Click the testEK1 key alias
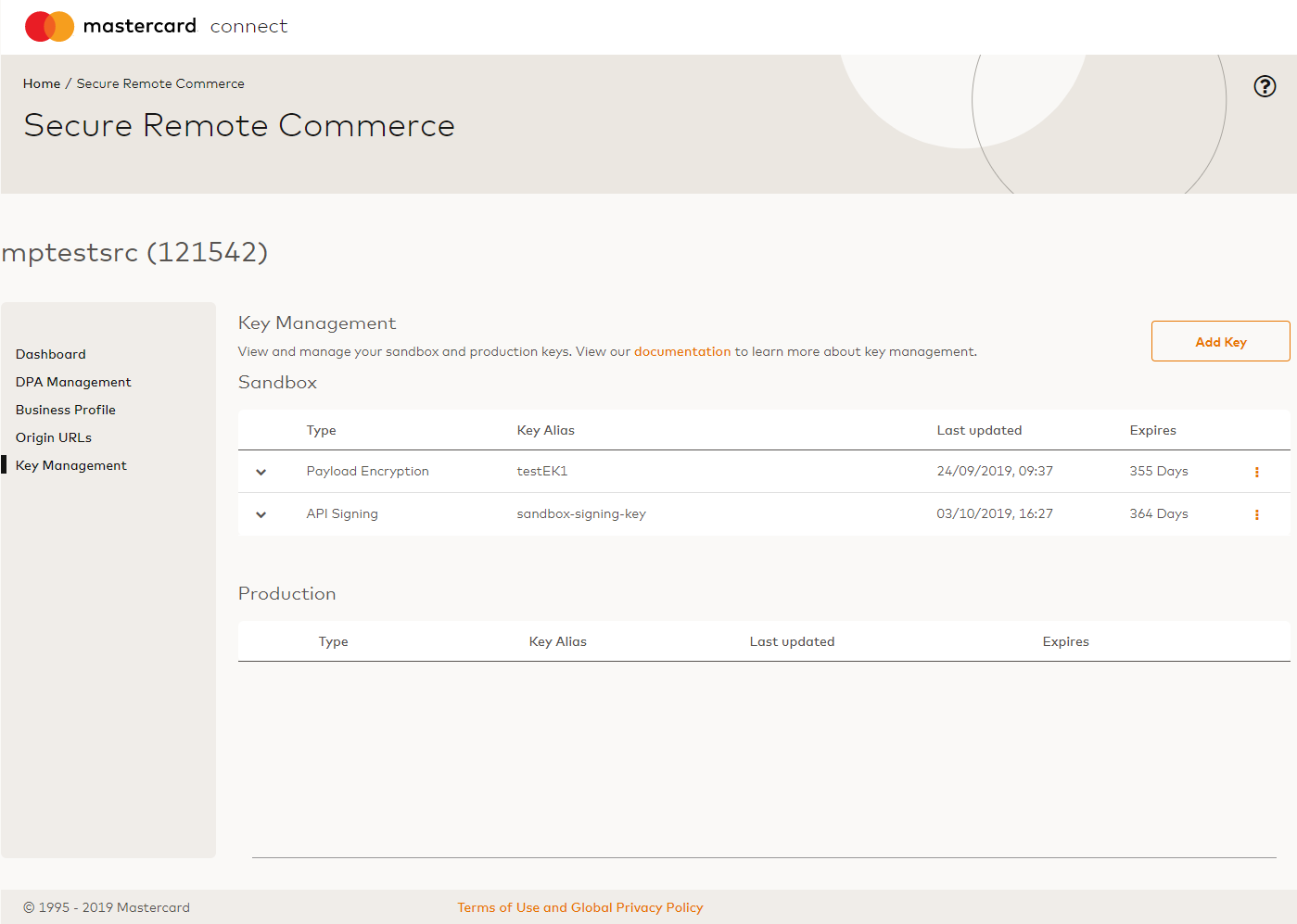 (542, 471)
